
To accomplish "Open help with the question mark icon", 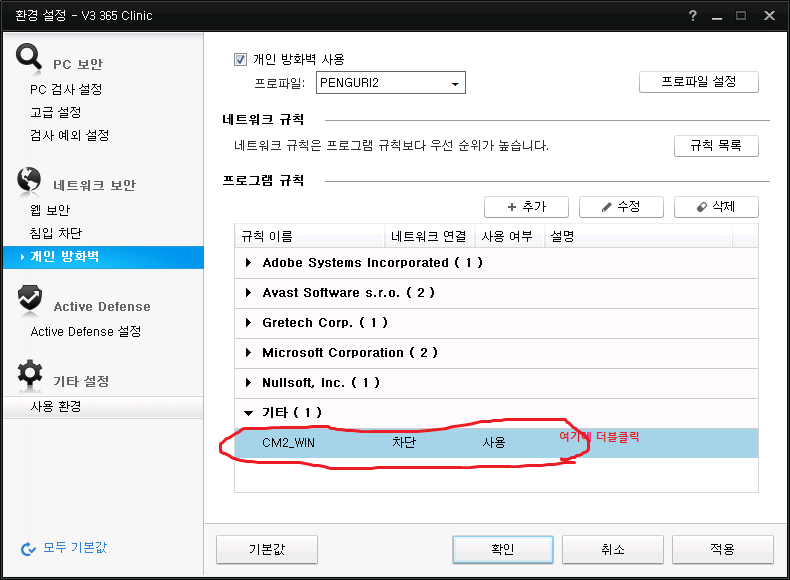I will (693, 16).
